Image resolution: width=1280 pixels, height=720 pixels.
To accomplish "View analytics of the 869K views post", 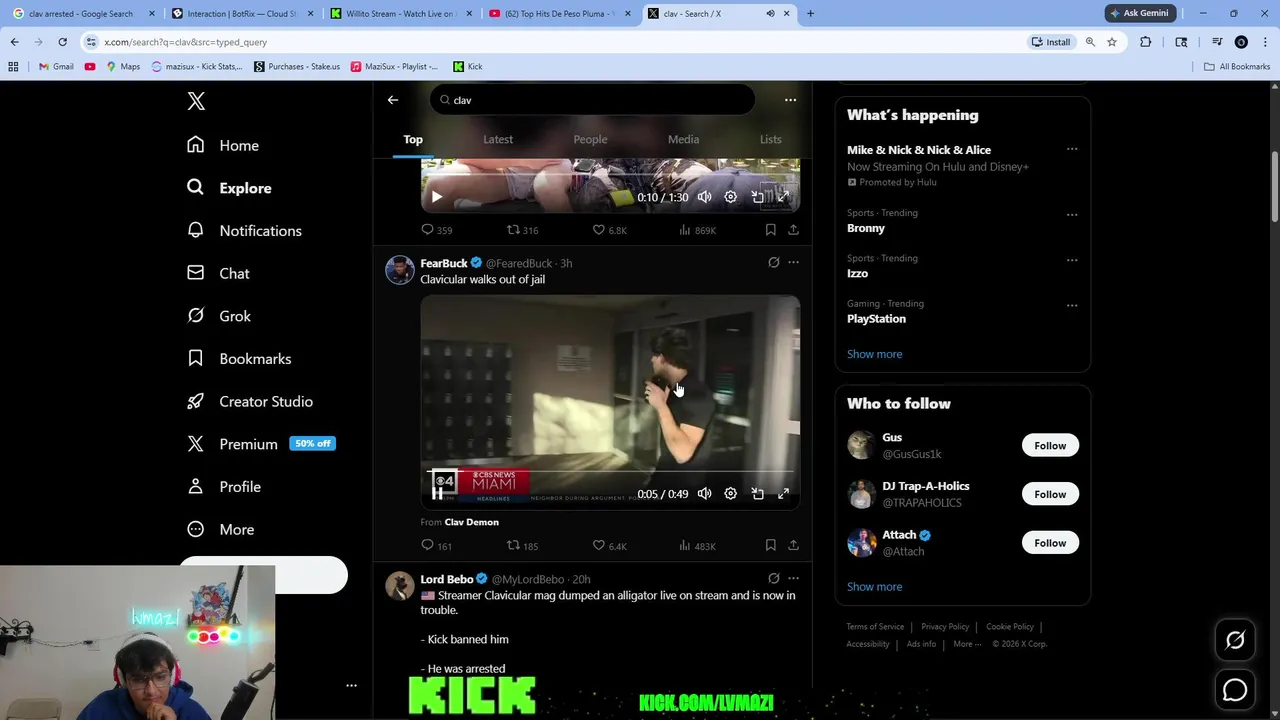I will click(697, 230).
